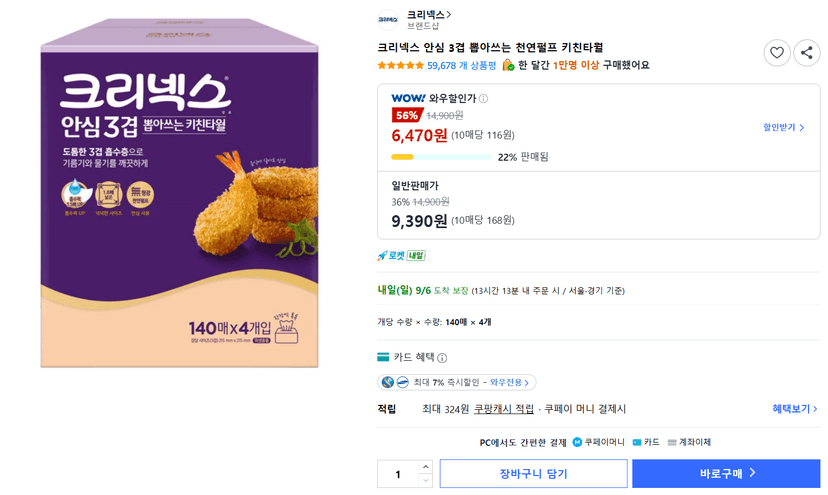Click the share icon
The image size is (828, 495).
coord(806,53)
